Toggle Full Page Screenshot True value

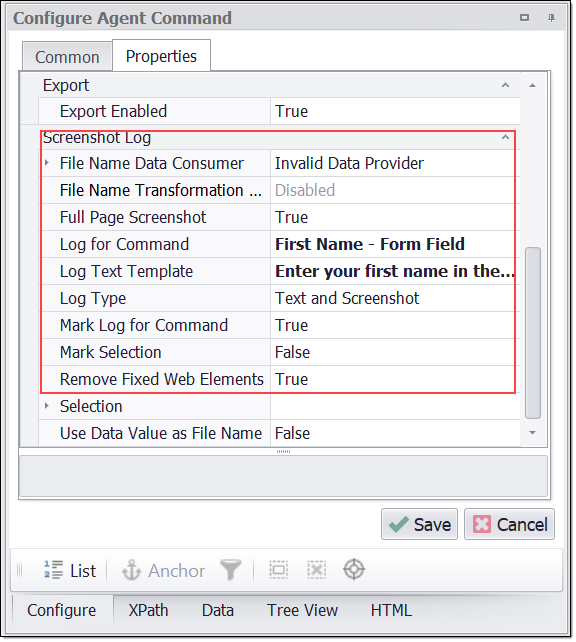[395, 217]
